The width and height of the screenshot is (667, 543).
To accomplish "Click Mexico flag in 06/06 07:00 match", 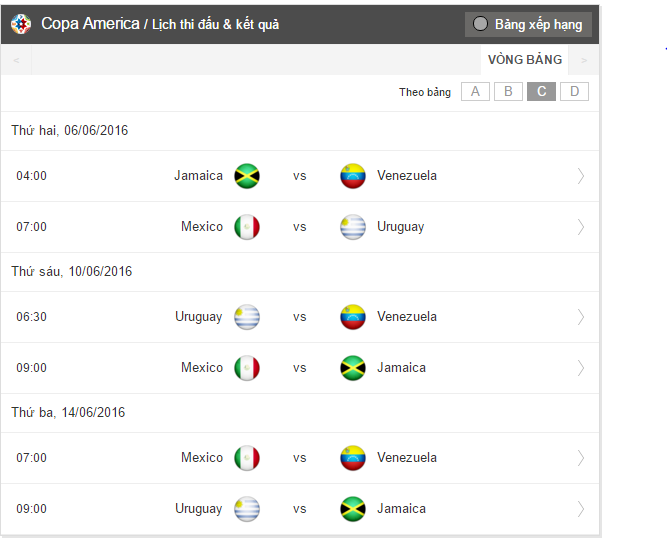I will tap(247, 227).
